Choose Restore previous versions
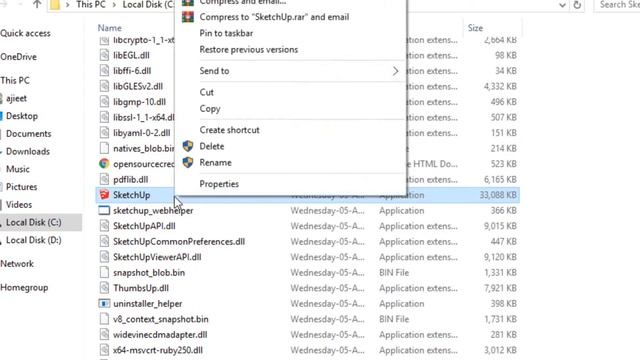This screenshot has width=640, height=360. (249, 50)
